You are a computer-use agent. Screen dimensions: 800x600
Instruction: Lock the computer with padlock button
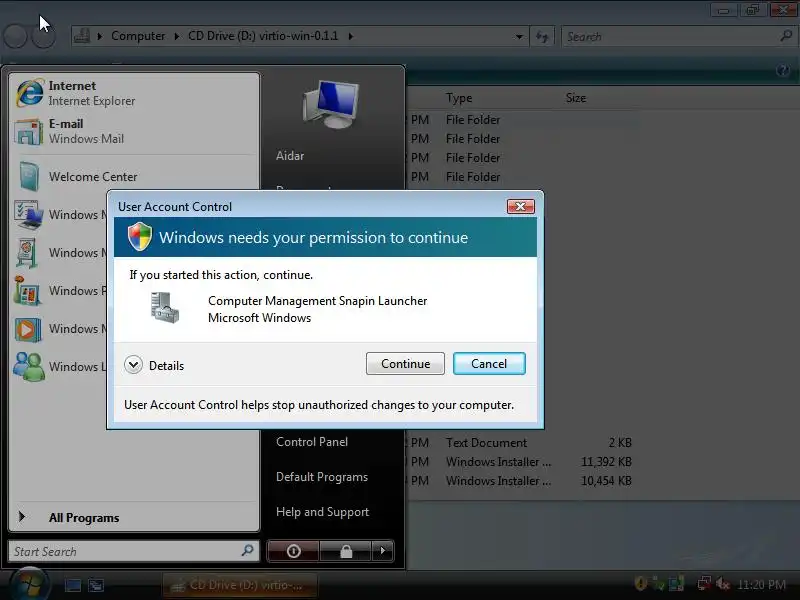(x=346, y=551)
